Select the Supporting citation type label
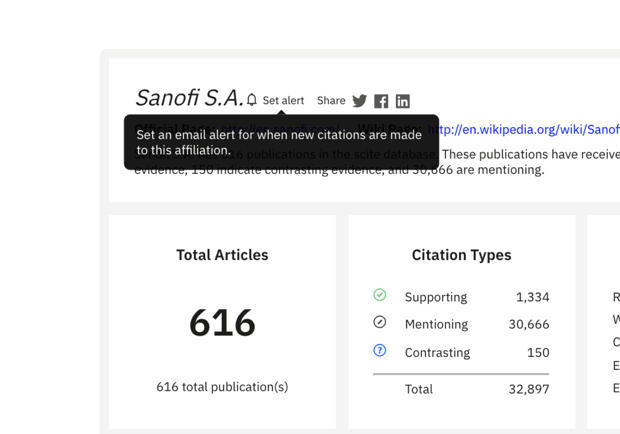This screenshot has width=620, height=434. (x=435, y=297)
